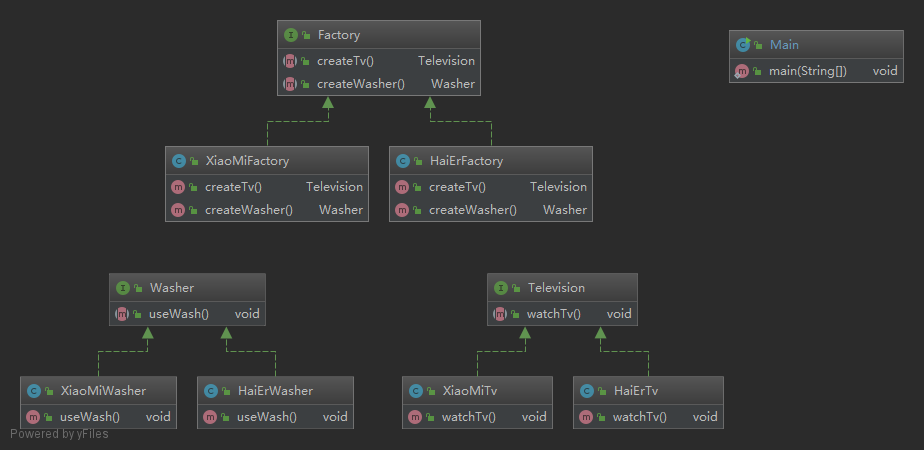Select the XiaoMiWasher class title

[103, 391]
